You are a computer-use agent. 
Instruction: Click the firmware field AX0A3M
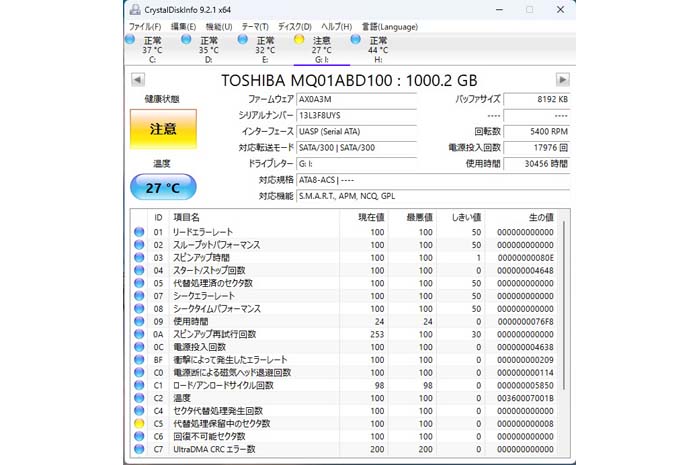point(356,99)
